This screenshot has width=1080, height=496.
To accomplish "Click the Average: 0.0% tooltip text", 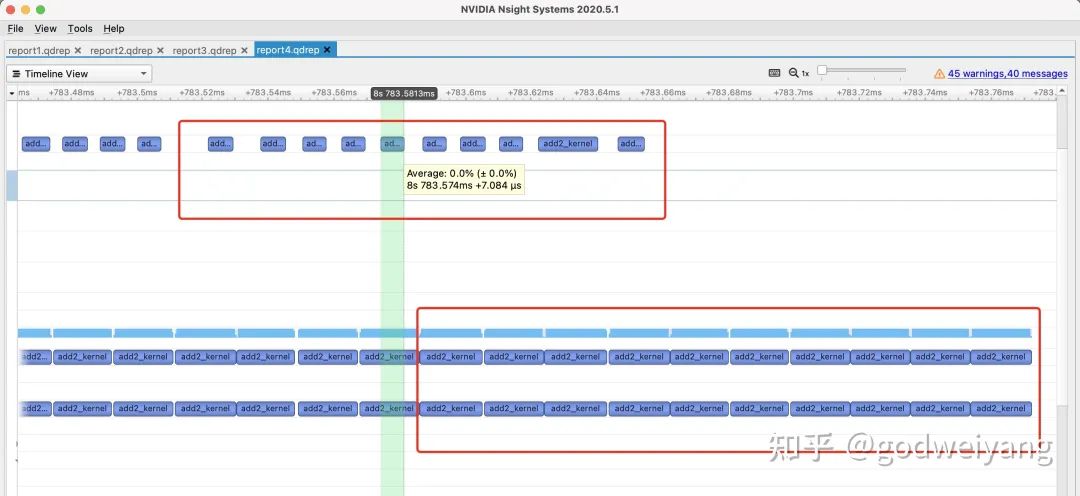I will [461, 174].
